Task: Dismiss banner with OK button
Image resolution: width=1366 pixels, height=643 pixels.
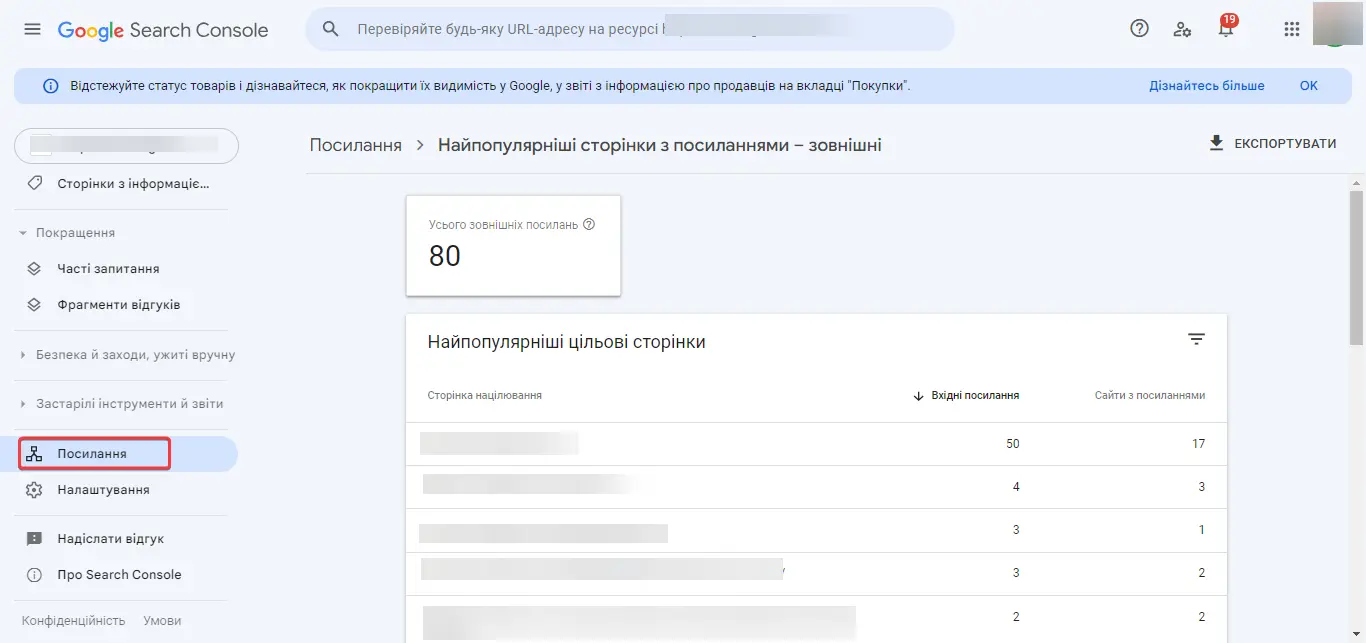Action: tap(1309, 86)
